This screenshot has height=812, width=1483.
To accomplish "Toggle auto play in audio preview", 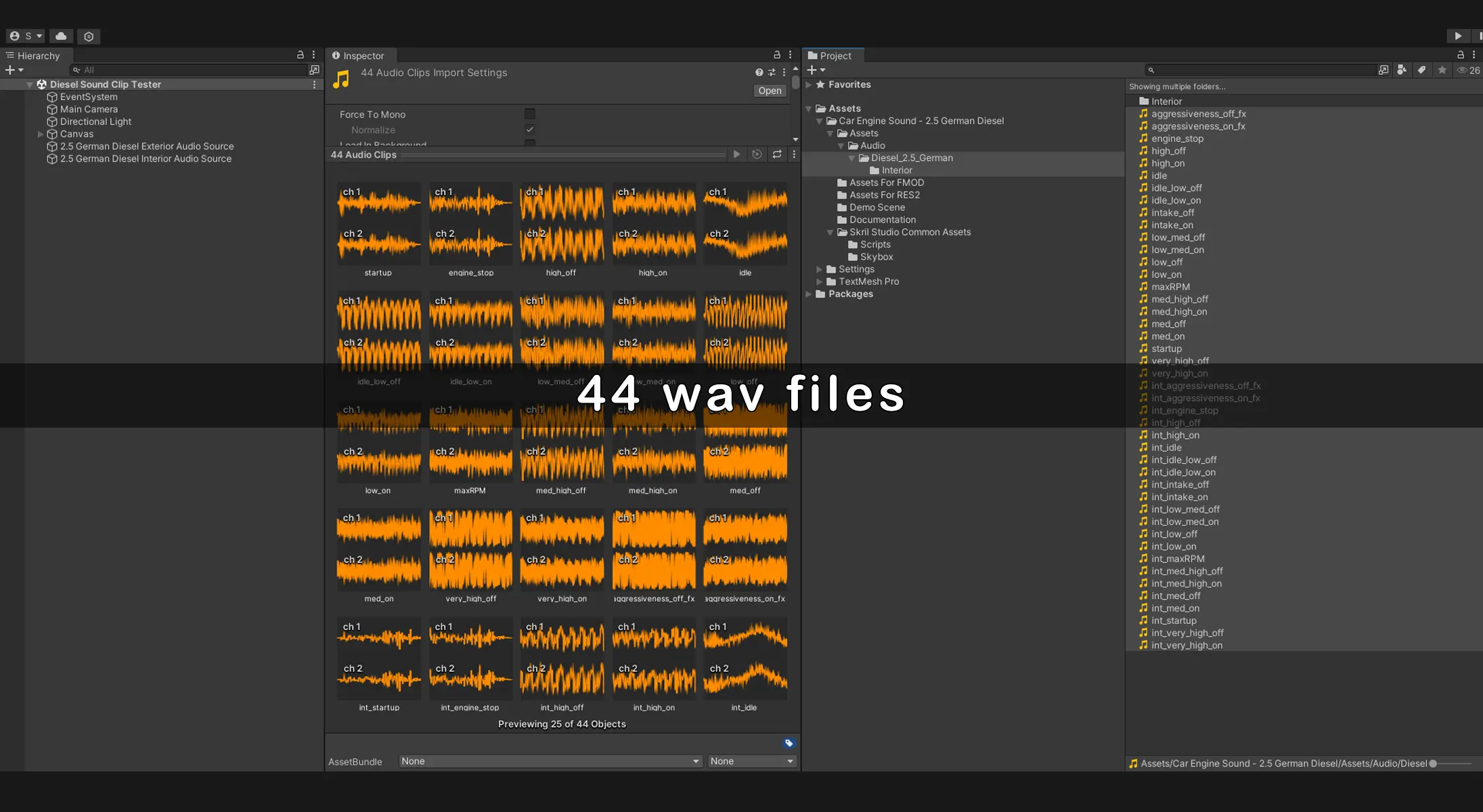I will (x=757, y=154).
